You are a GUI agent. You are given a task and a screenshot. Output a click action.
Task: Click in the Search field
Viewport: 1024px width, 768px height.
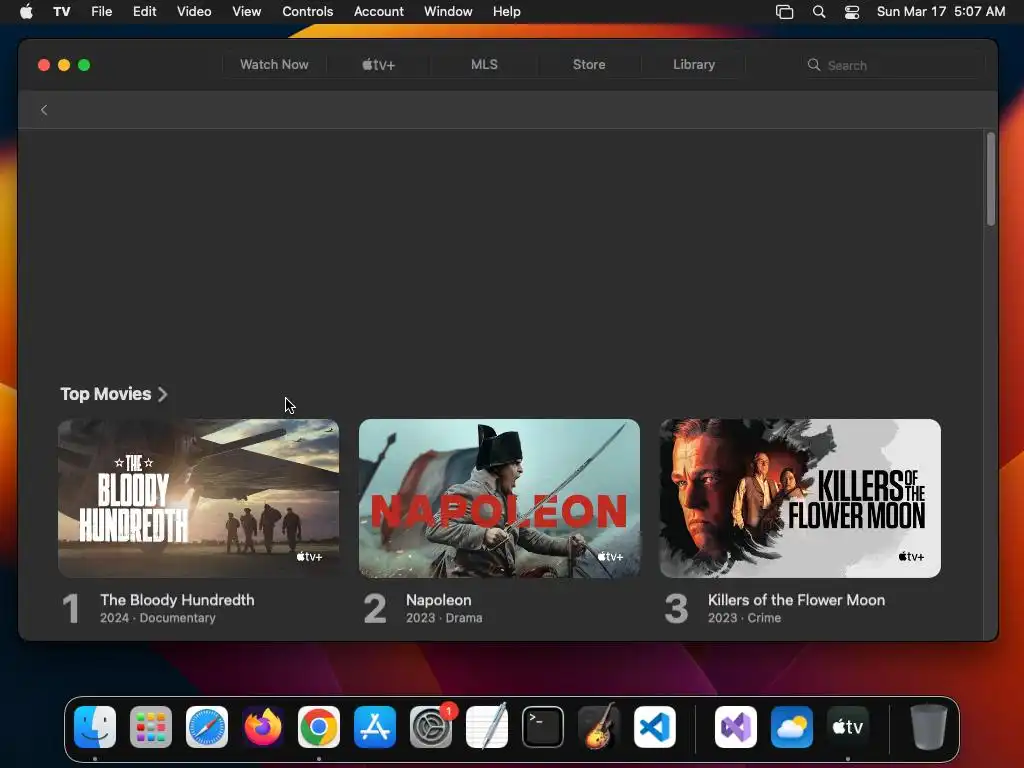893,65
